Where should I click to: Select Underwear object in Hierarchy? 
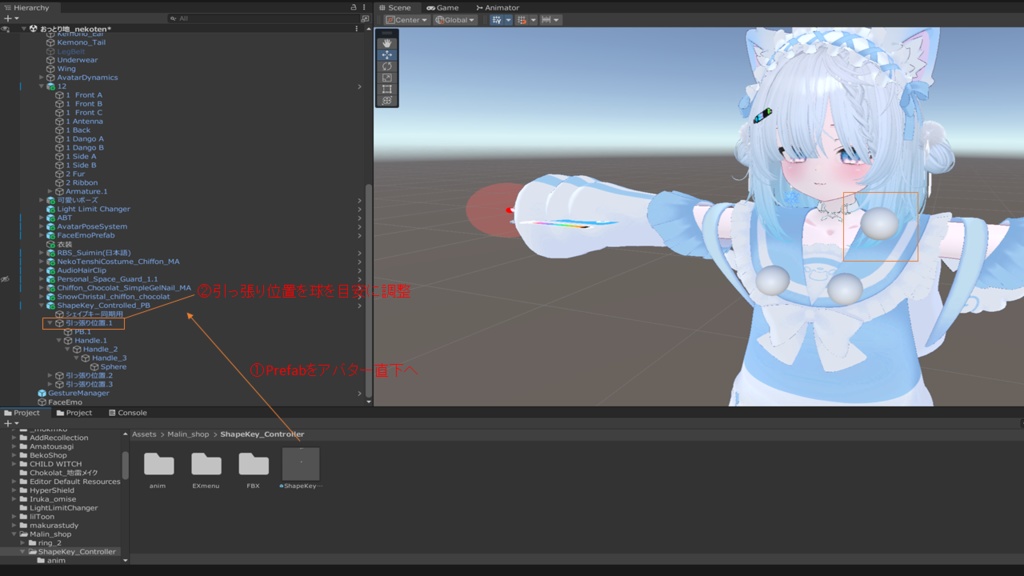[x=77, y=60]
